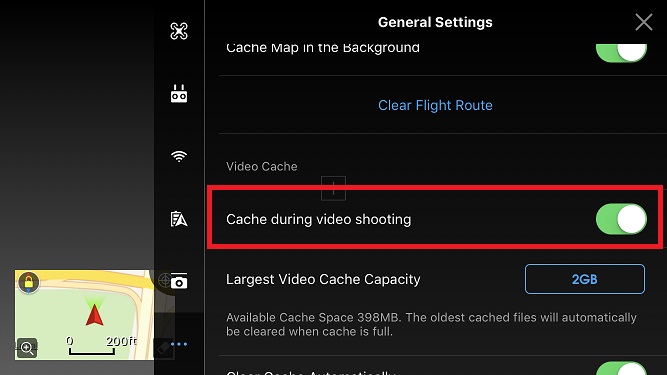Viewport: 667px width, 375px height.
Task: Disable Cache during video shooting switch
Action: click(x=621, y=219)
